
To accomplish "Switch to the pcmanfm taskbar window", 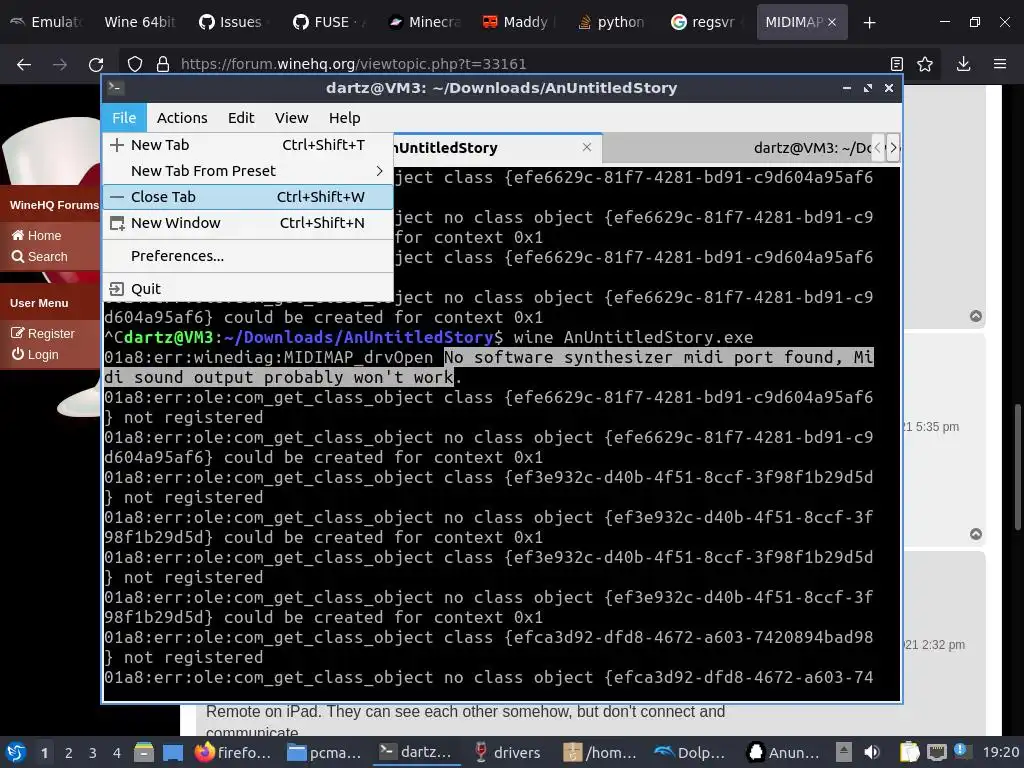I will coord(325,752).
